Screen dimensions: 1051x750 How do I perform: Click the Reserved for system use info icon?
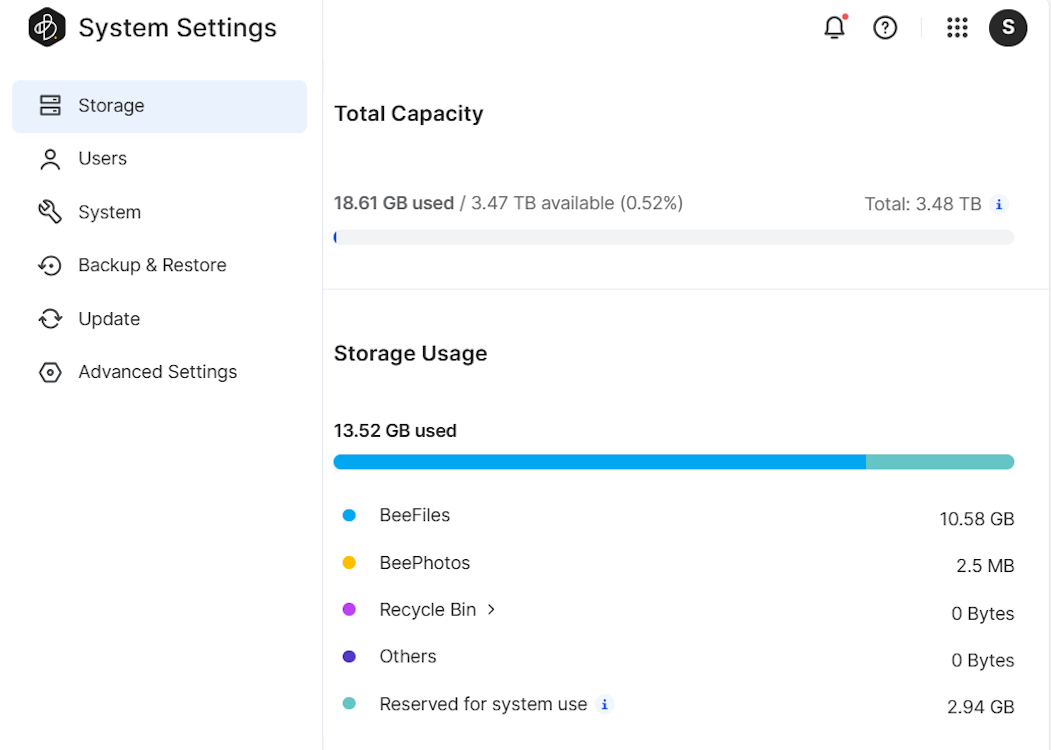[604, 704]
